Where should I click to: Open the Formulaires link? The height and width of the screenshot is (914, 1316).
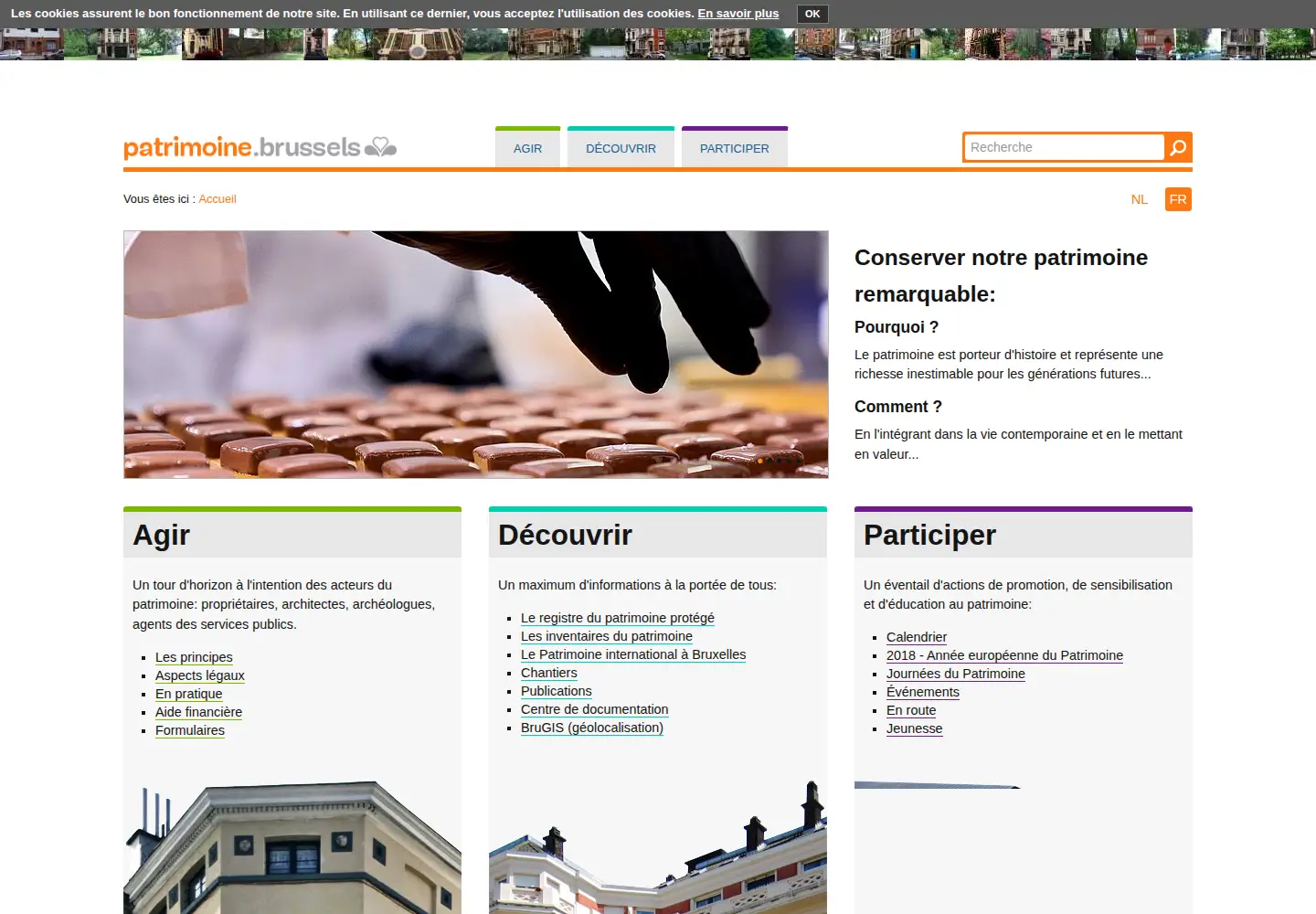[x=190, y=730]
